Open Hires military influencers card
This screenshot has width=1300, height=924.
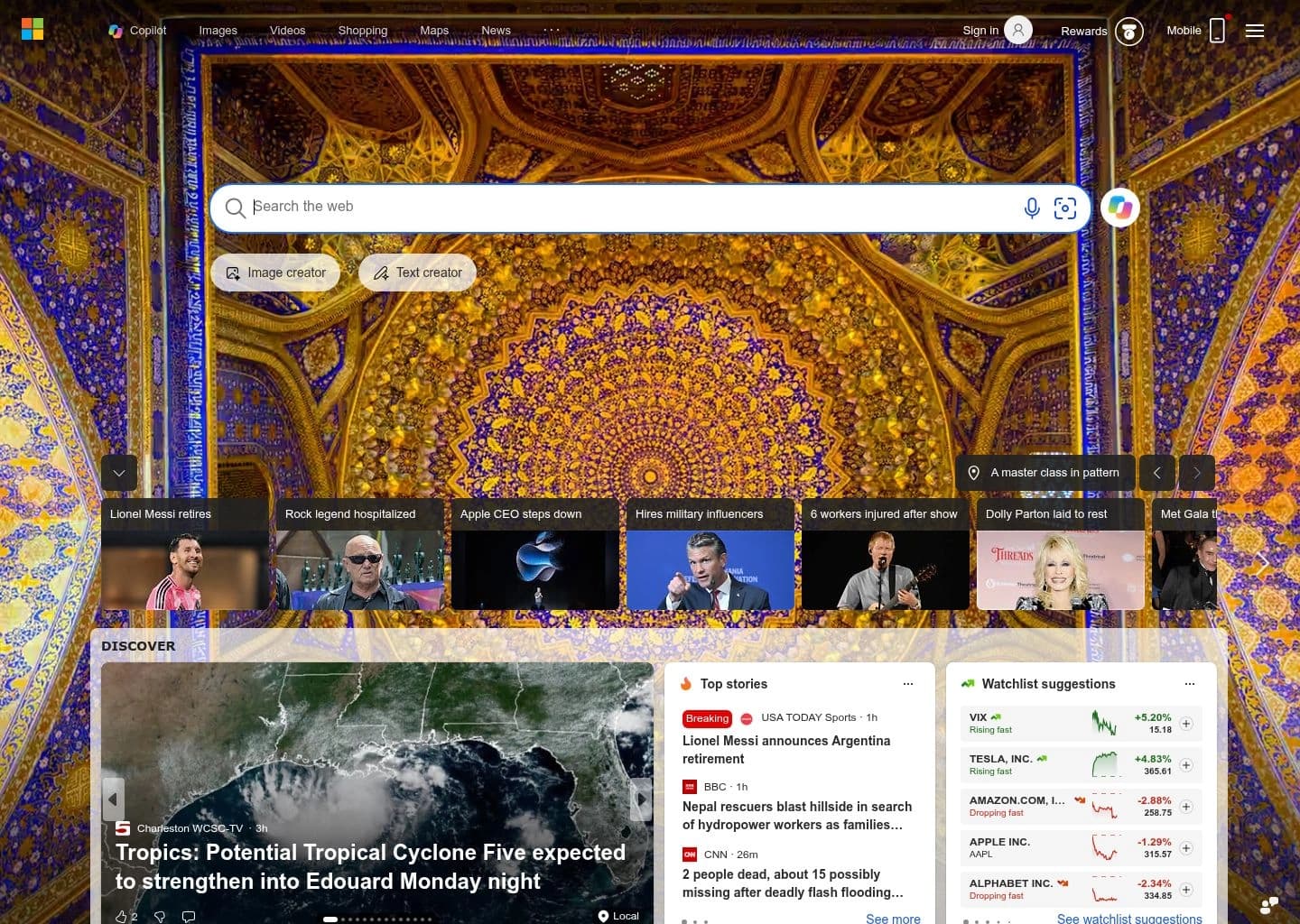click(710, 554)
